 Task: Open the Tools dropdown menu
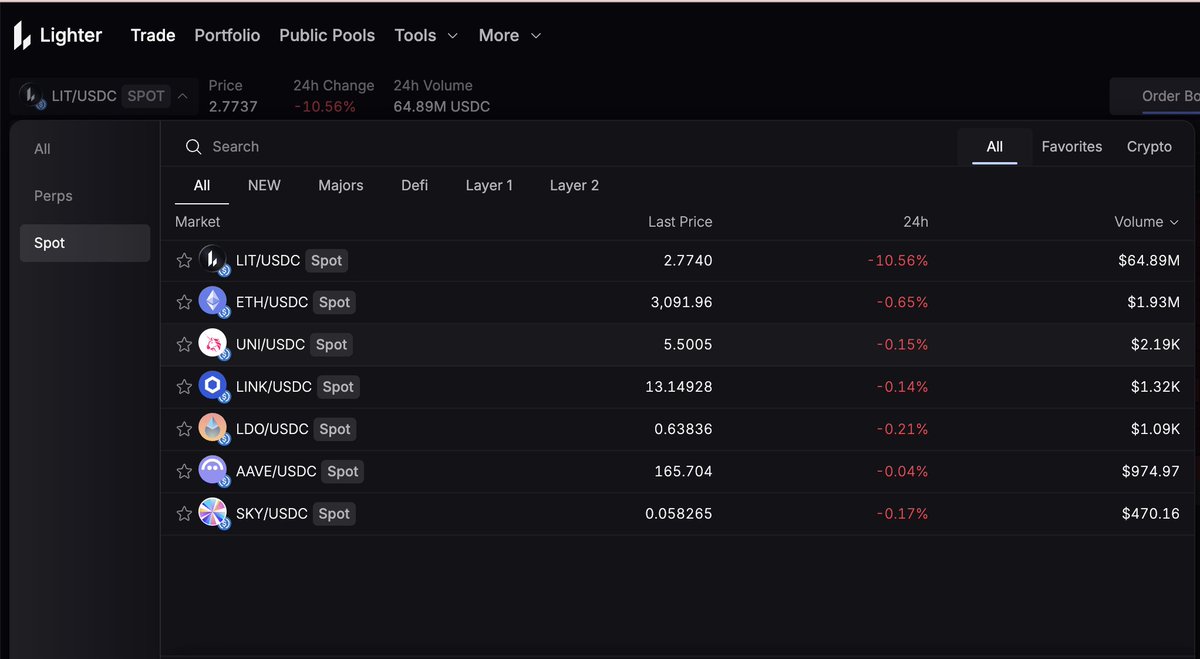click(426, 35)
